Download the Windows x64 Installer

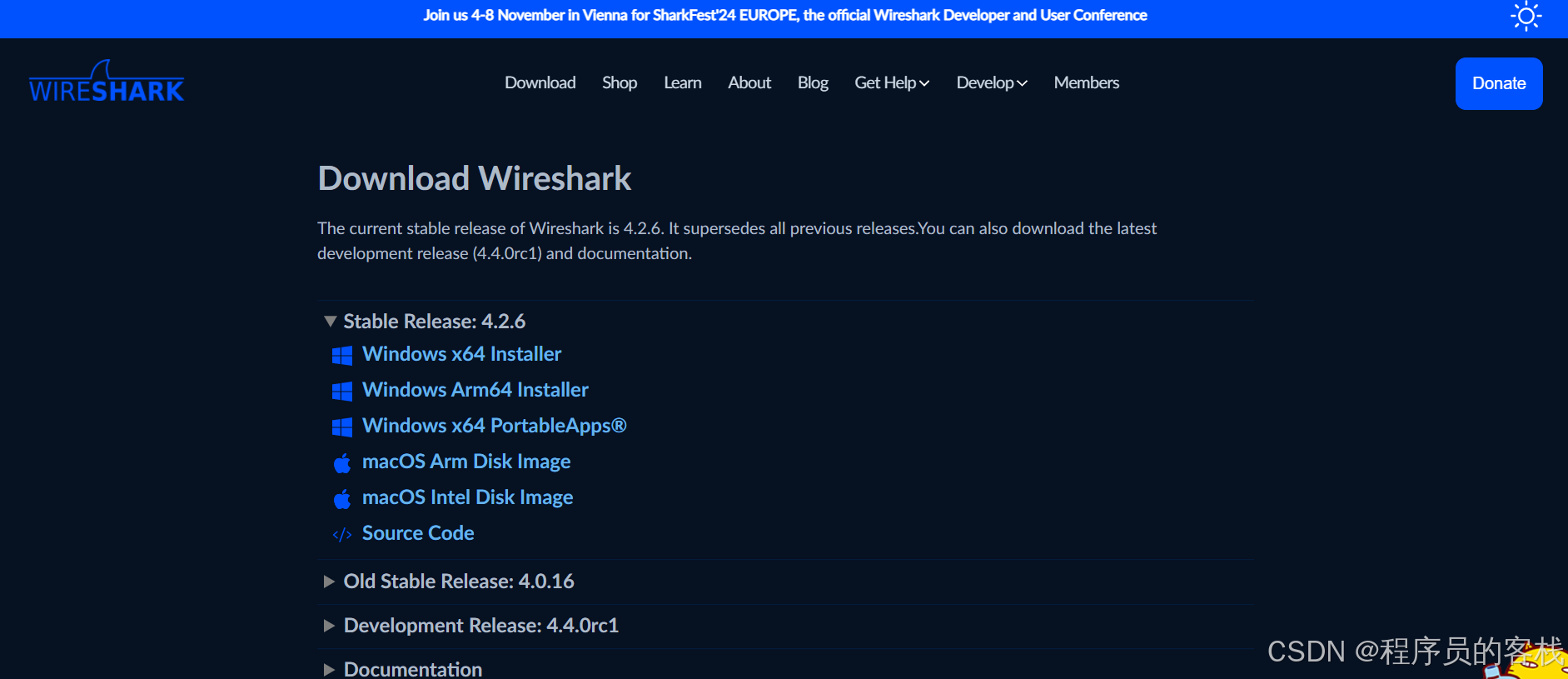pyautogui.click(x=462, y=354)
